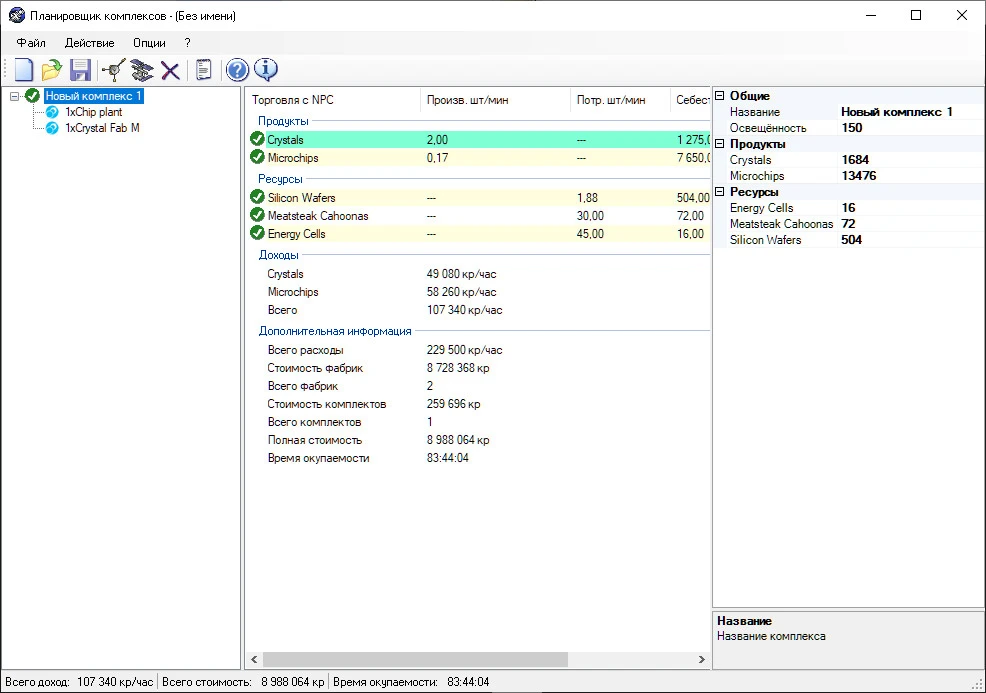Image resolution: width=986 pixels, height=693 pixels.
Task: Click the delete X toolbar icon
Action: coord(171,70)
